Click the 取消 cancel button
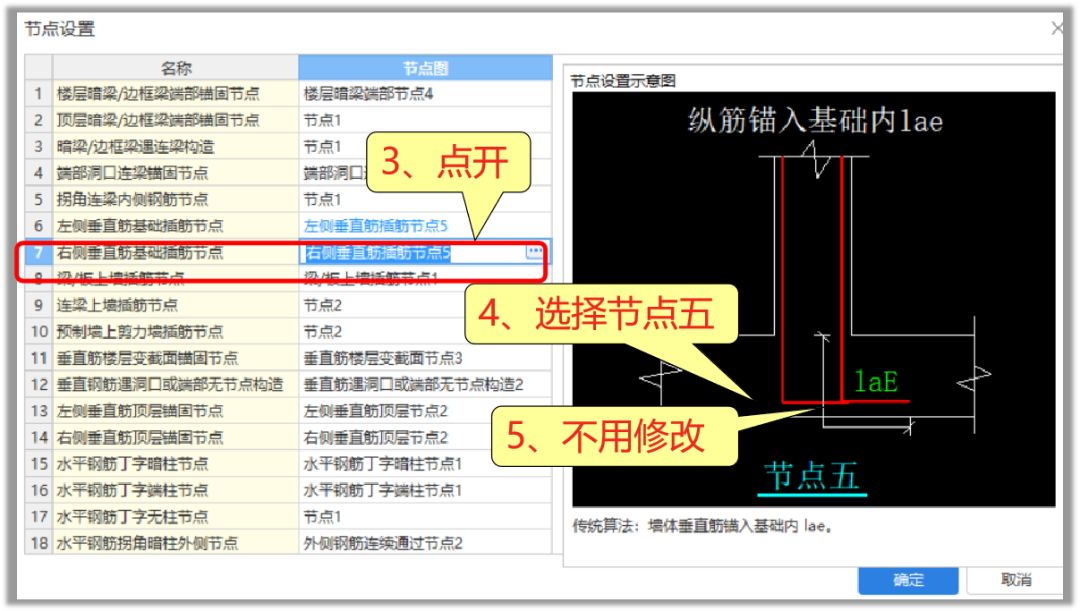The width and height of the screenshot is (1080, 611). (1015, 580)
